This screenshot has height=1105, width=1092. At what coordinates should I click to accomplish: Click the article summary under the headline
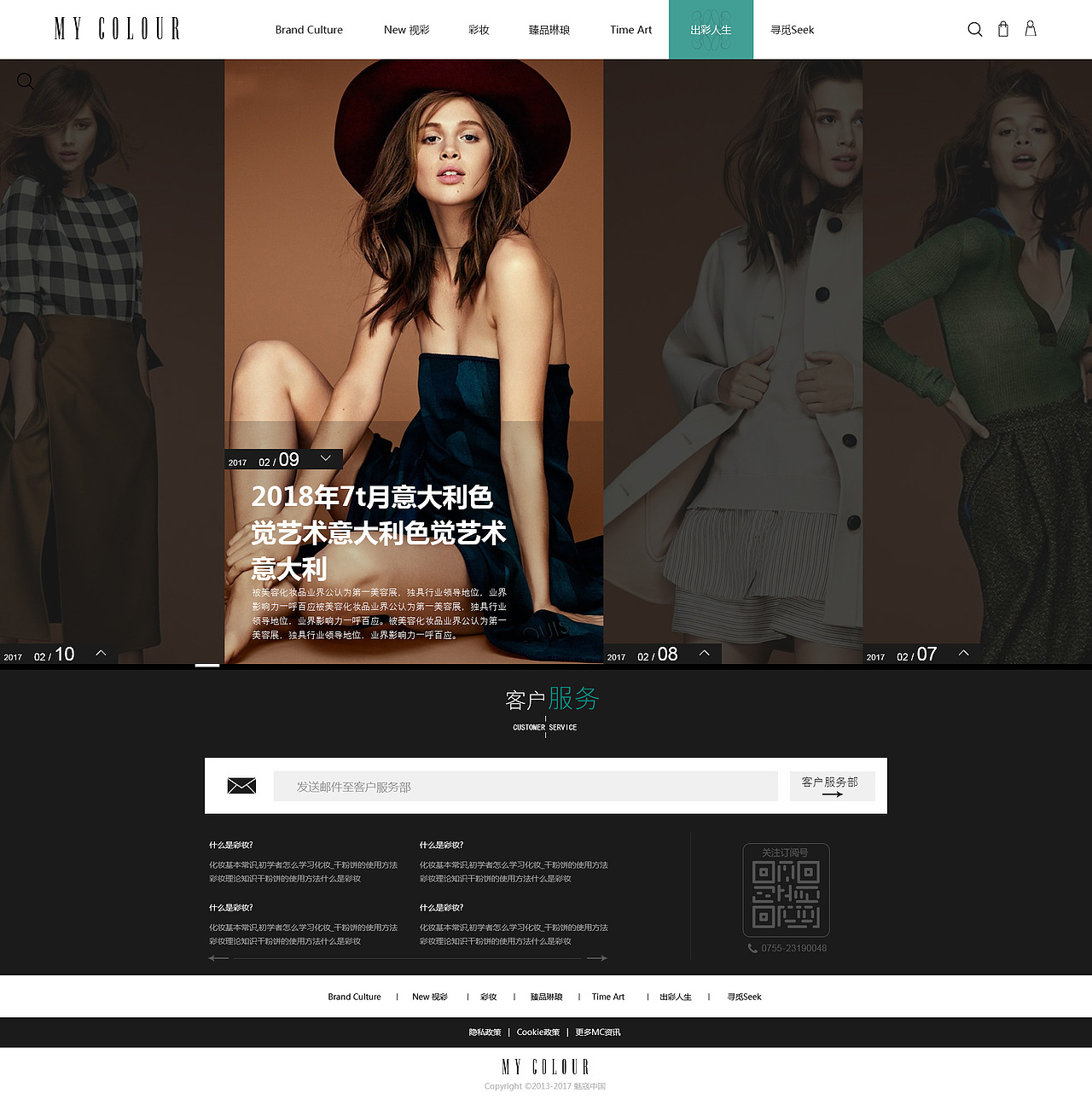tap(379, 614)
